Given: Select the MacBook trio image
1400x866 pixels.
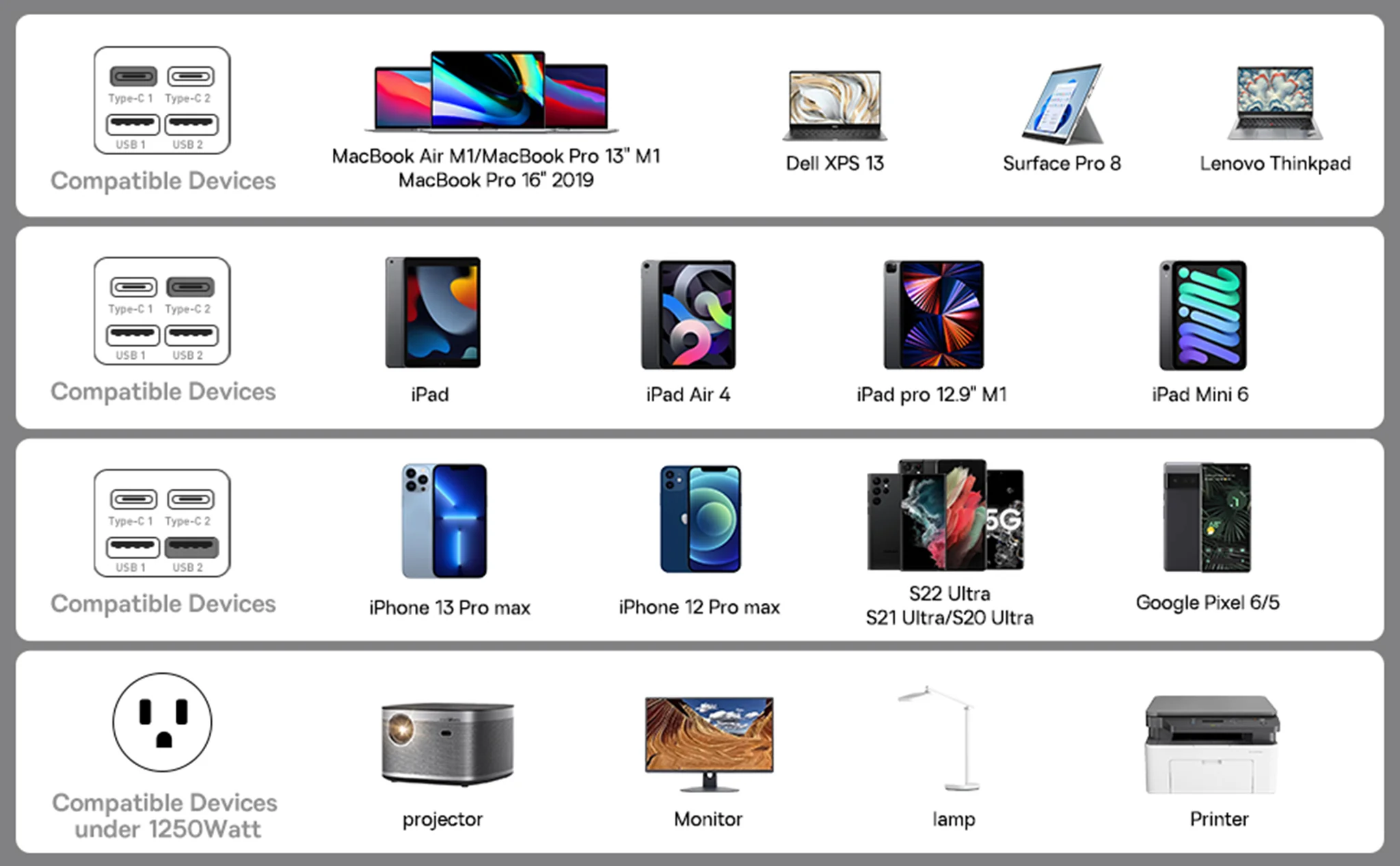Looking at the screenshot, I should coord(491,92).
